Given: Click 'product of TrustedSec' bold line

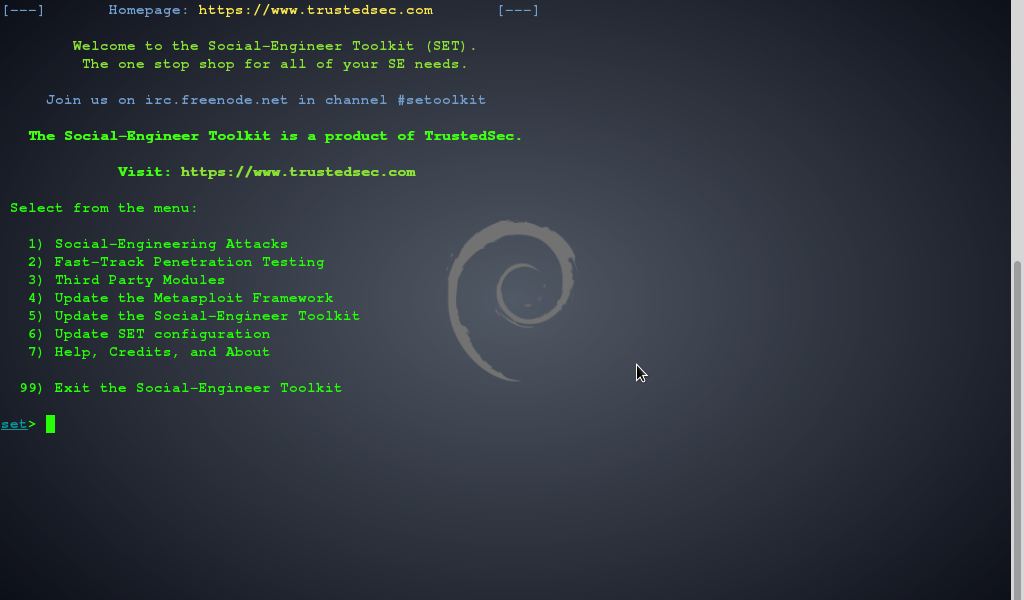Looking at the screenshot, I should pos(275,136).
